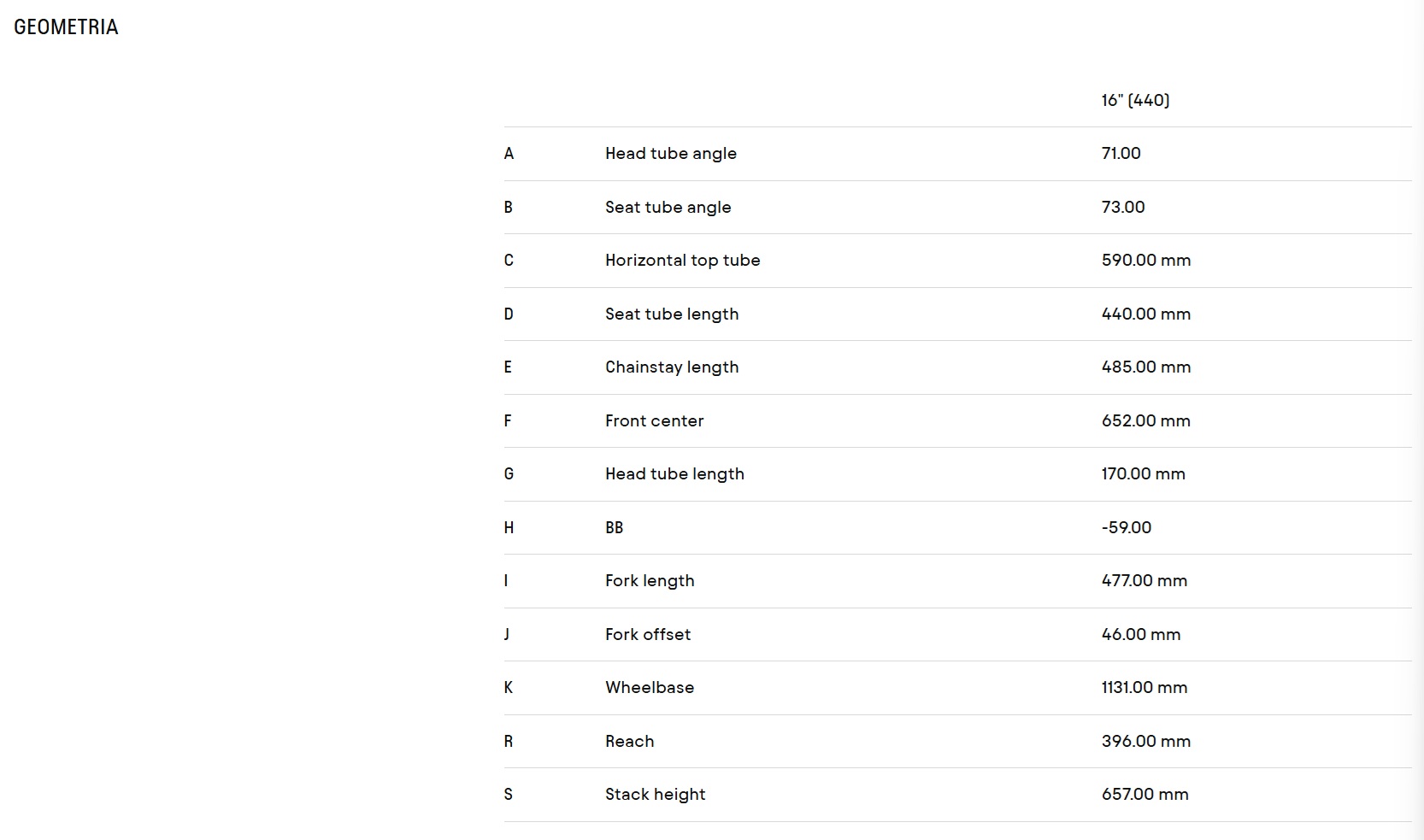Select the Seat tube angle label
Image resolution: width=1424 pixels, height=840 pixels.
668,207
